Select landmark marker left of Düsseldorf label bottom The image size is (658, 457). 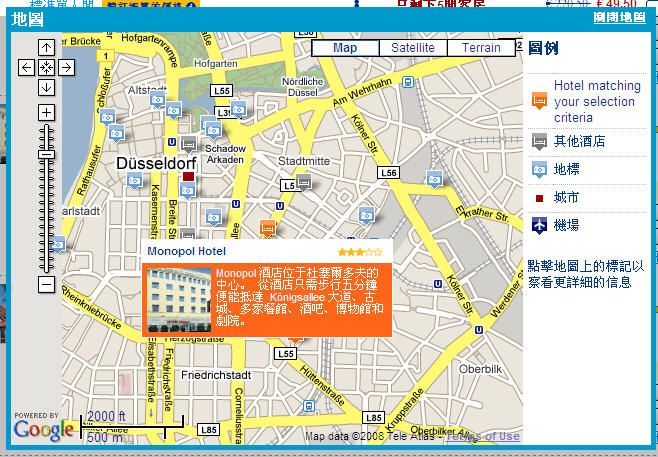point(134,180)
